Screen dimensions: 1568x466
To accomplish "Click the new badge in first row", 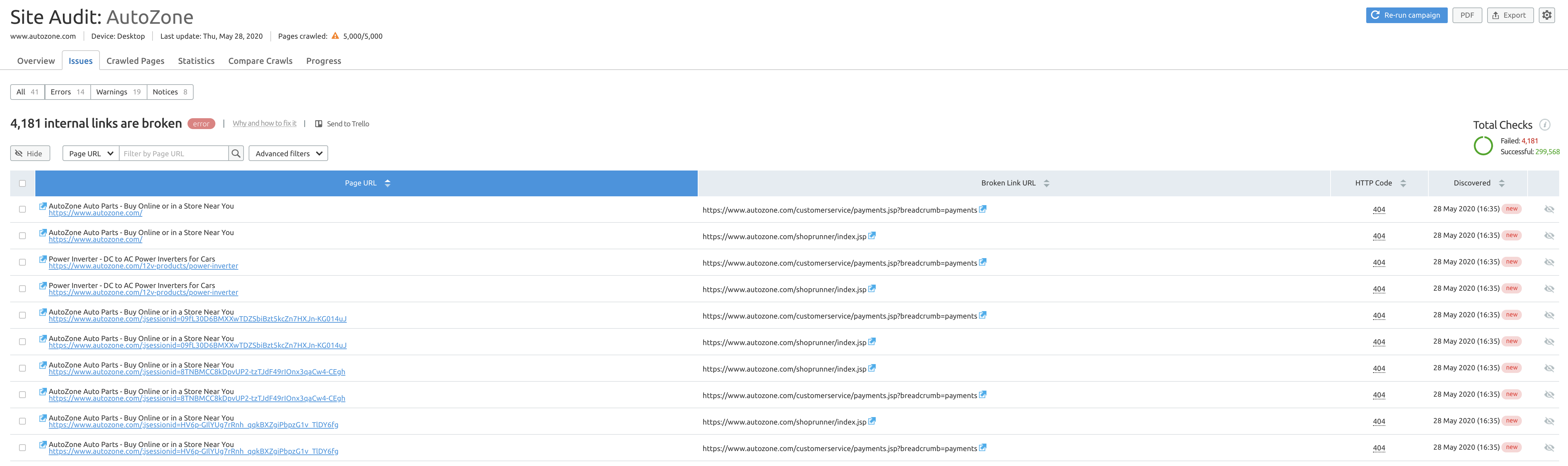I will coord(1511,209).
